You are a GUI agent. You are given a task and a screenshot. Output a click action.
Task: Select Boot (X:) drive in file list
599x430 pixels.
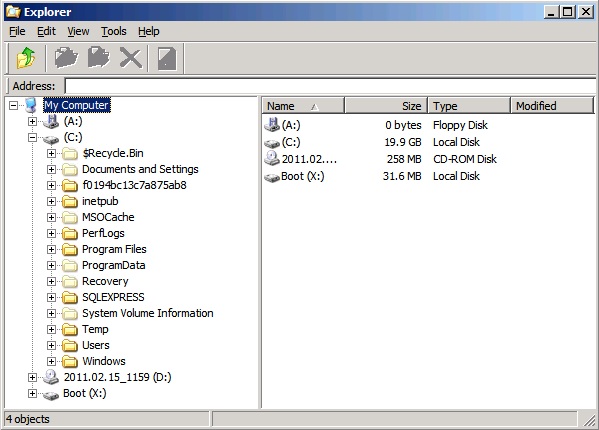(295, 176)
